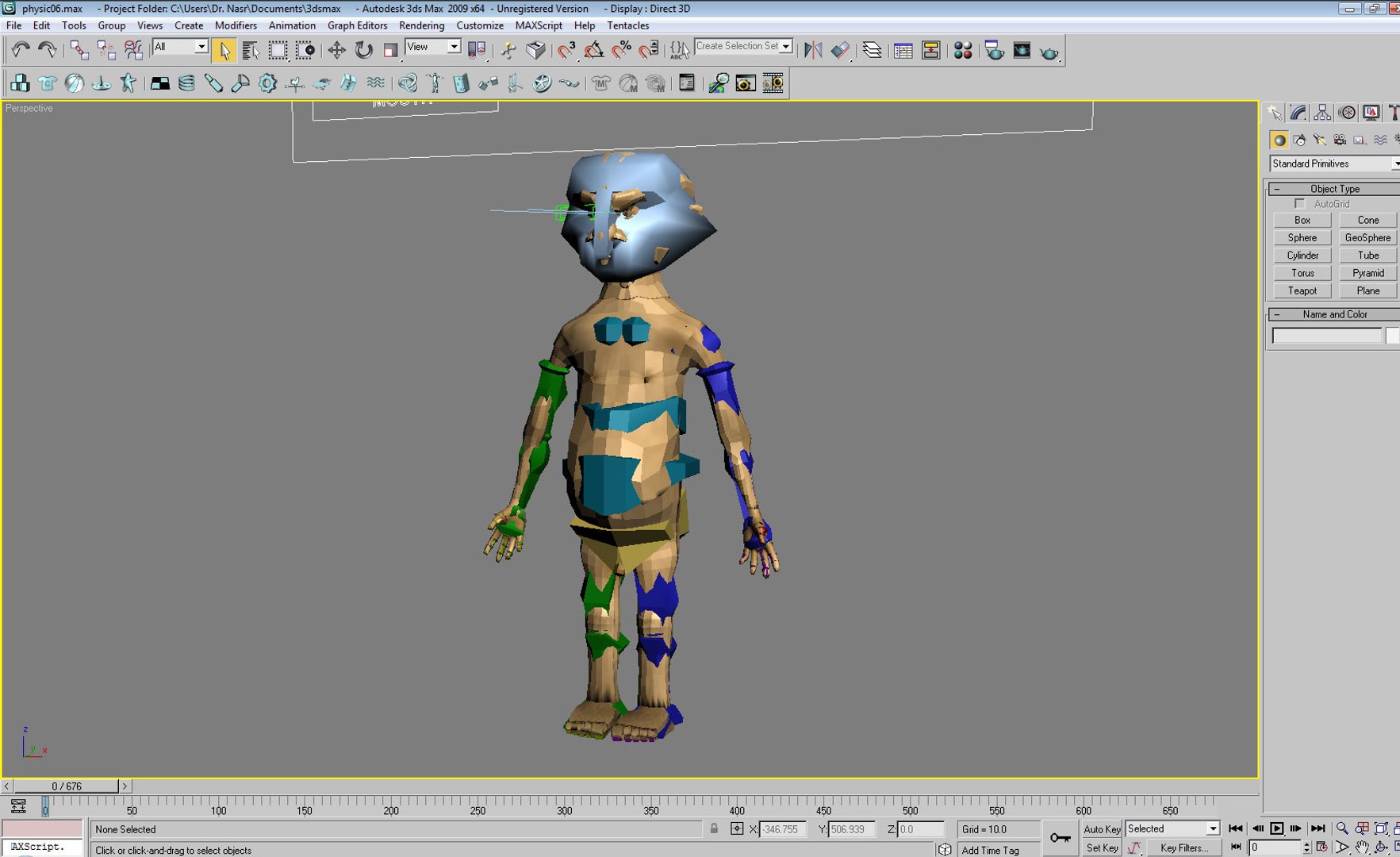Open Render Setup teapot dialog icon
Screen dimensions: 1400x857
[994, 51]
